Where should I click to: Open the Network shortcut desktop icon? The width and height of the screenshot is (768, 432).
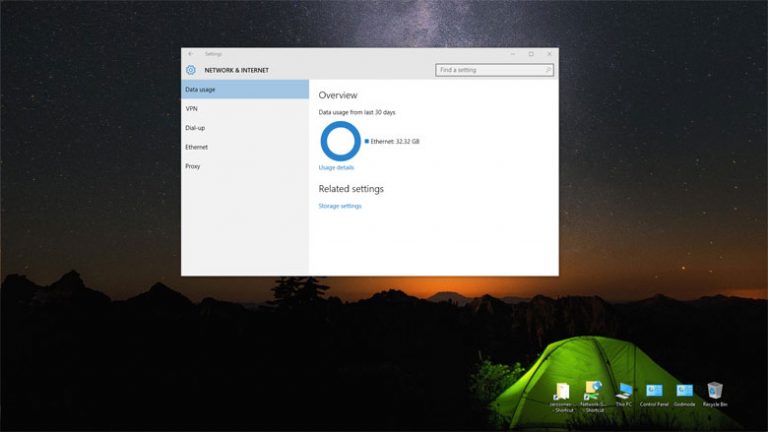click(x=593, y=396)
